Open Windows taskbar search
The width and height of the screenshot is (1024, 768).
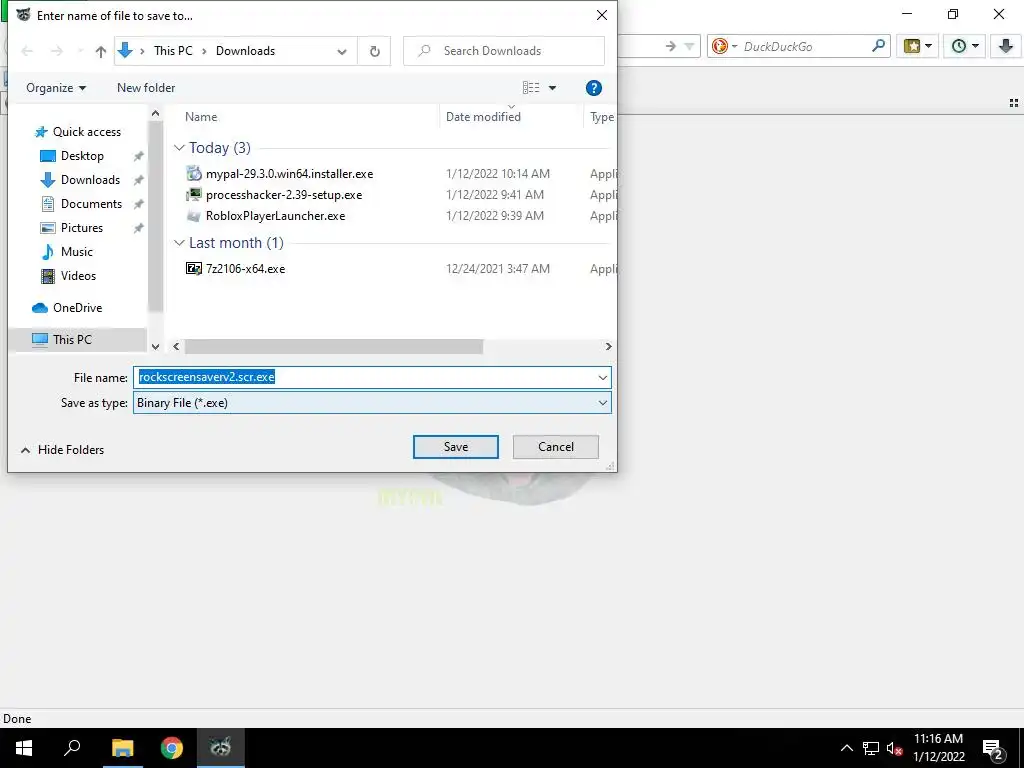pyautogui.click(x=72, y=748)
